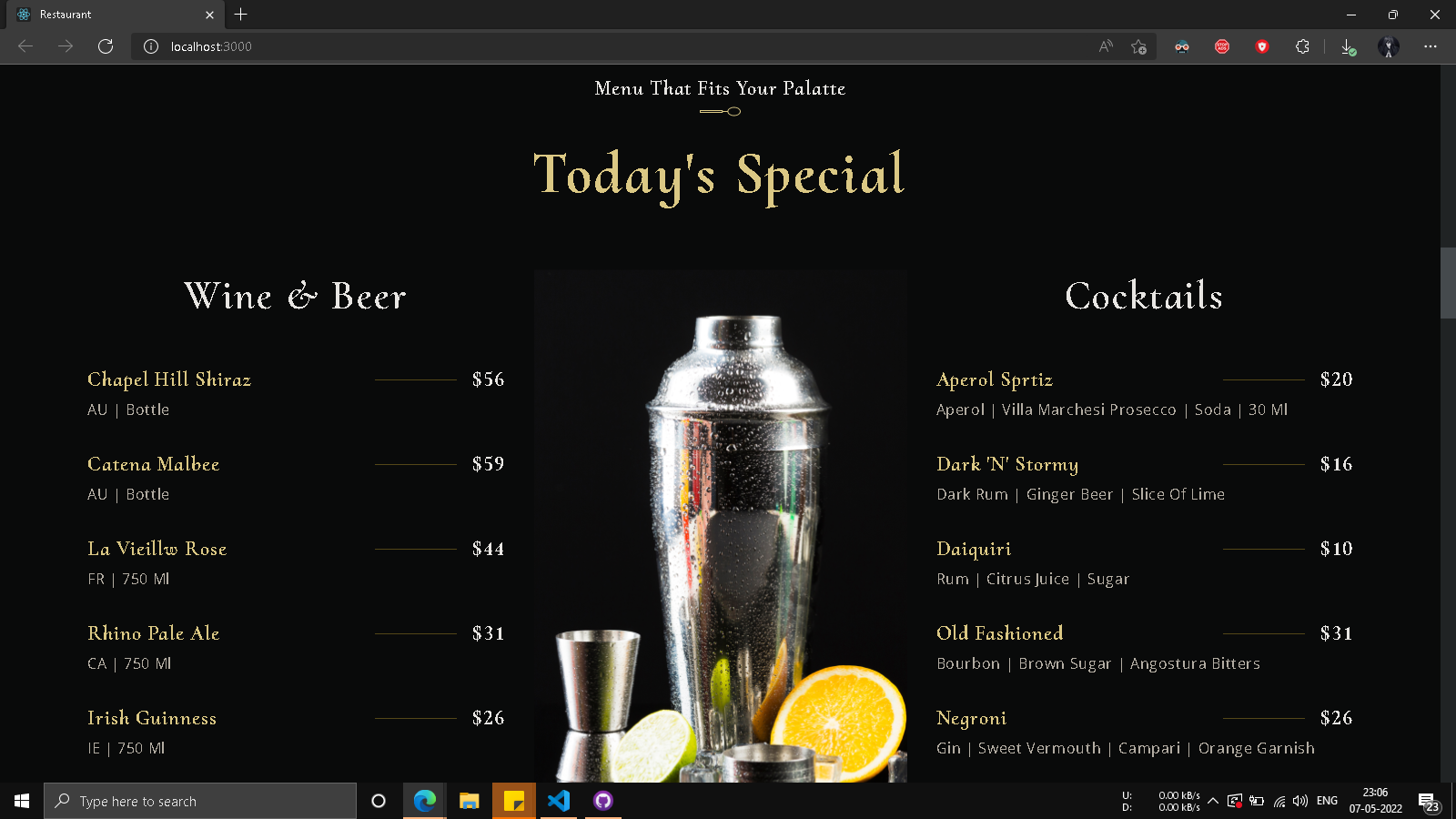This screenshot has height=819, width=1456.
Task: Open the ENG language switcher
Action: pos(1327,801)
